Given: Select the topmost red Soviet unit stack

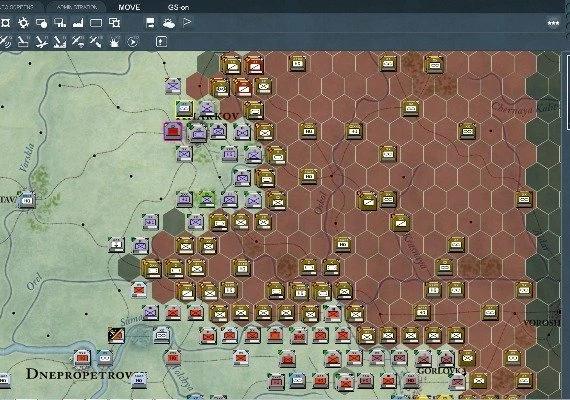Looking at the screenshot, I should [x=254, y=65].
